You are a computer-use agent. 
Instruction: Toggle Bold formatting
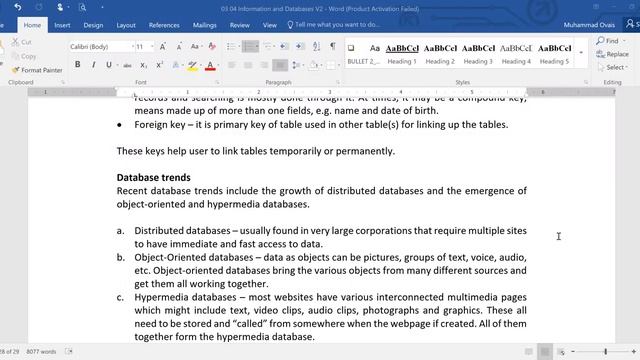(x=77, y=64)
